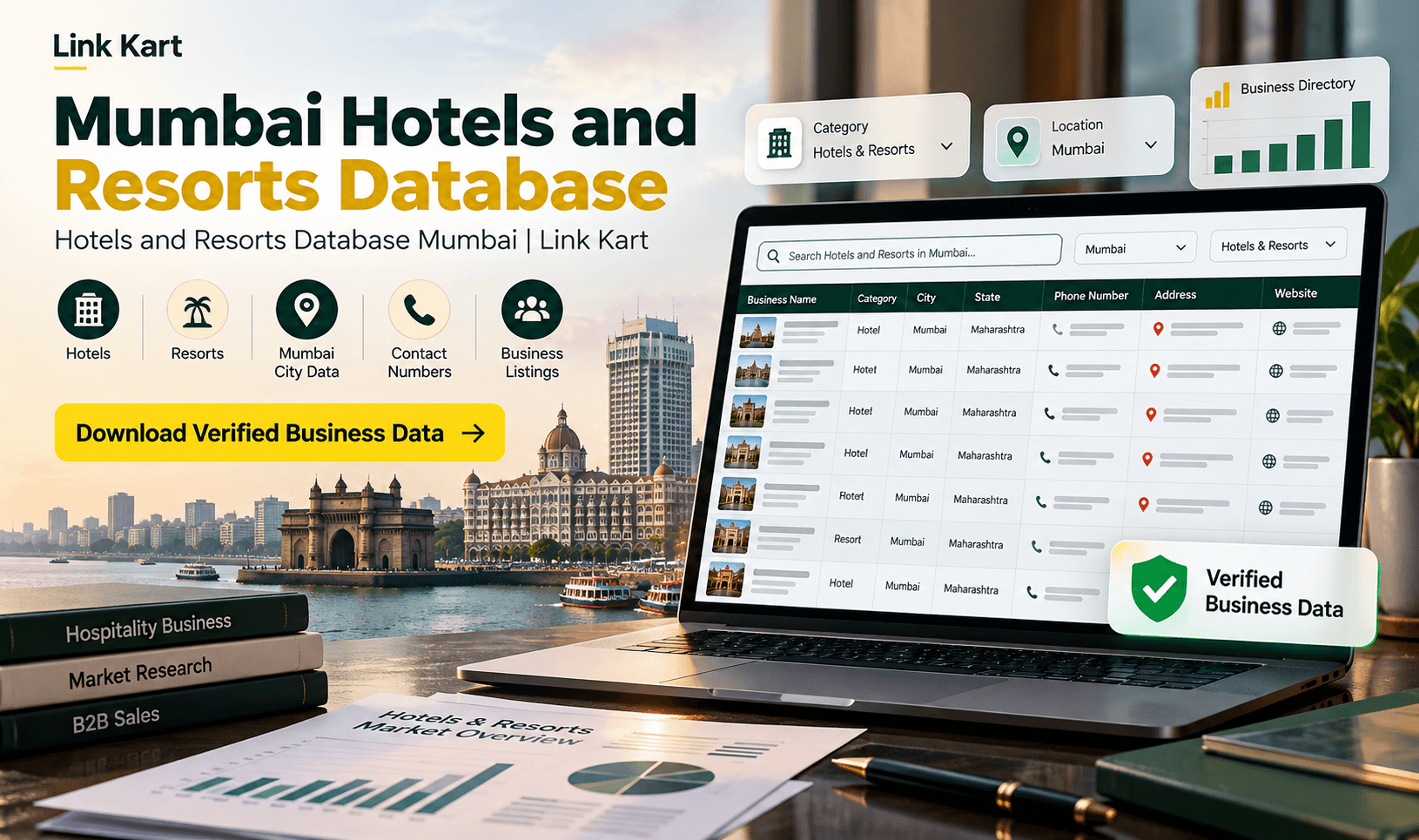Click the Link Kart logo text
Image resolution: width=1419 pixels, height=840 pixels.
click(x=118, y=45)
